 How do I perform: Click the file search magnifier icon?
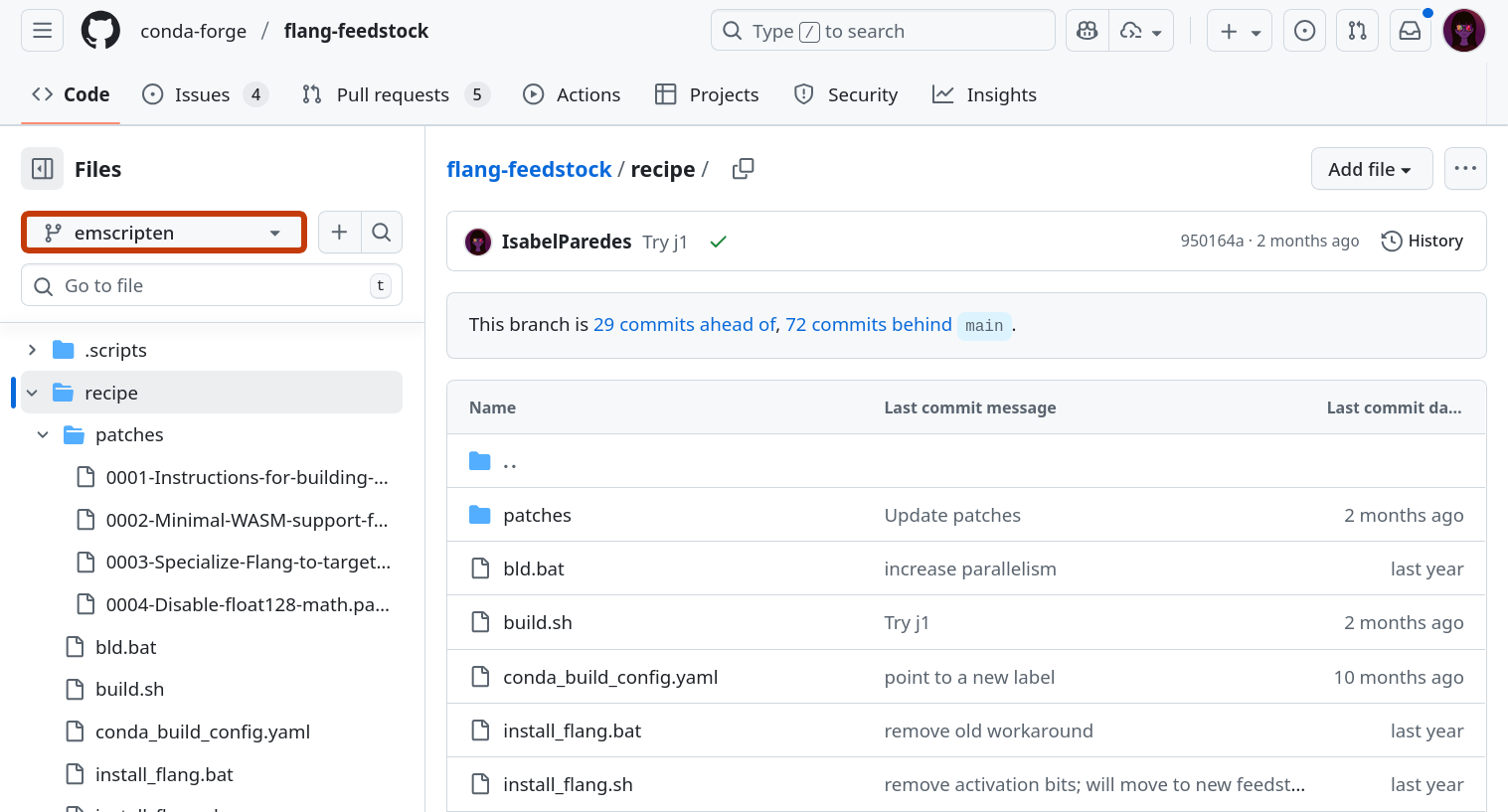tap(381, 233)
